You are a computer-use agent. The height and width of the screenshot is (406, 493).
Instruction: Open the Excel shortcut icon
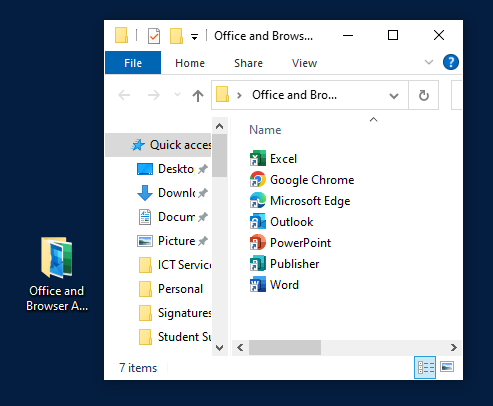point(258,158)
